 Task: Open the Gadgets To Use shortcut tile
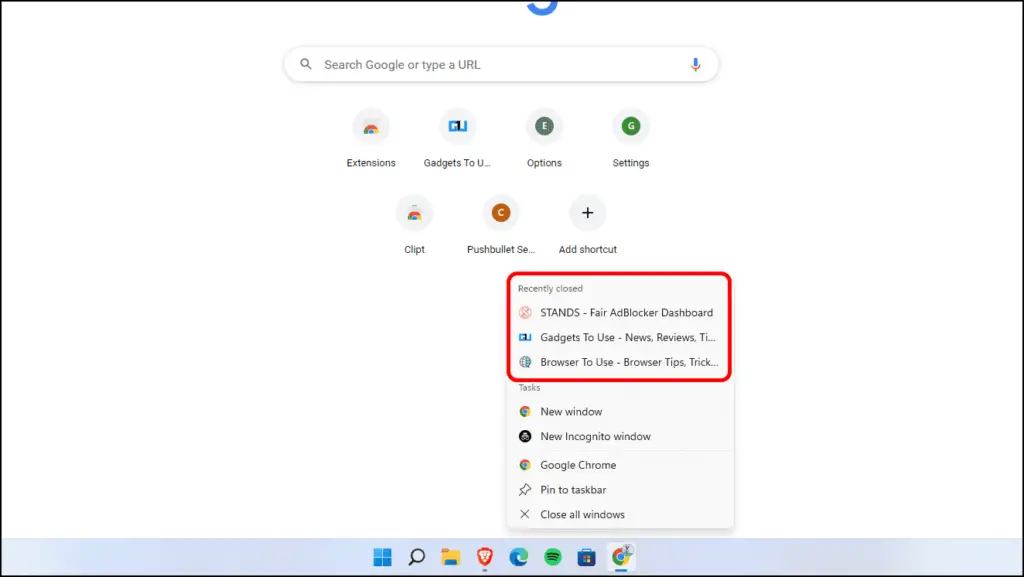[x=457, y=138]
